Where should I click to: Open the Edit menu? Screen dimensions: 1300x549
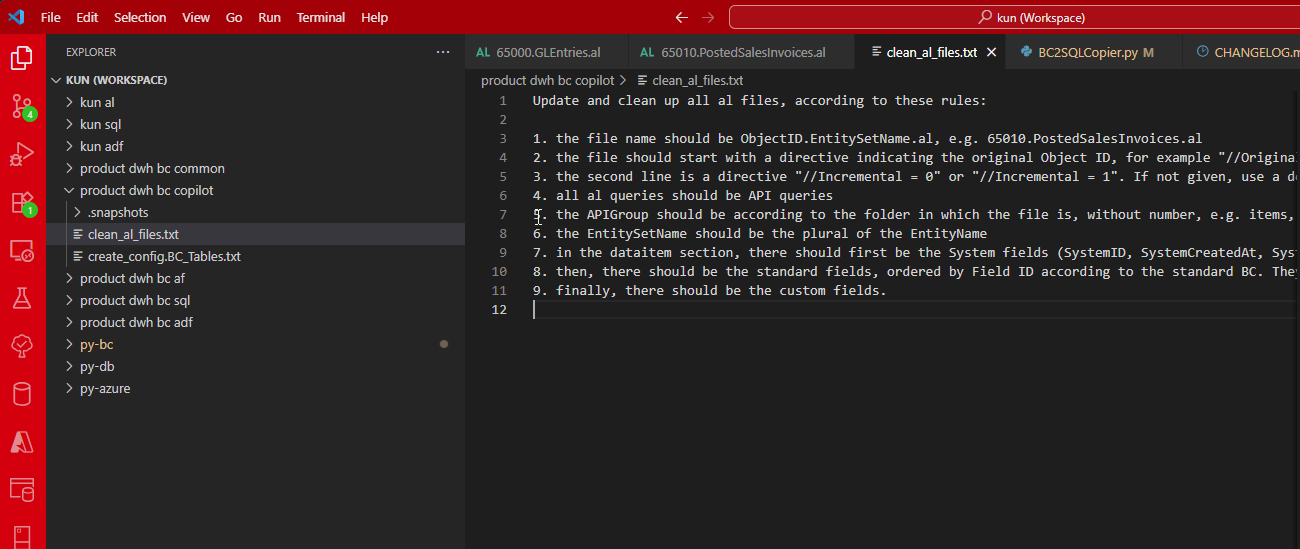point(87,17)
